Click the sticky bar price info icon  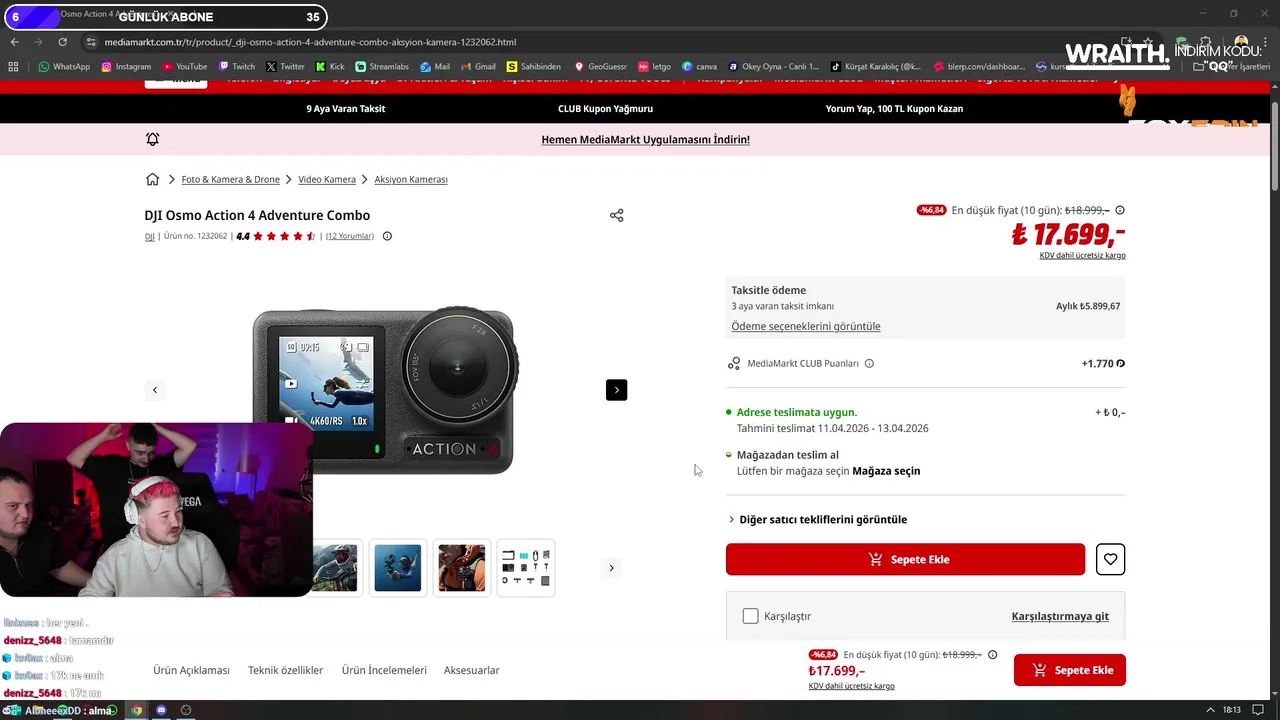pos(992,655)
